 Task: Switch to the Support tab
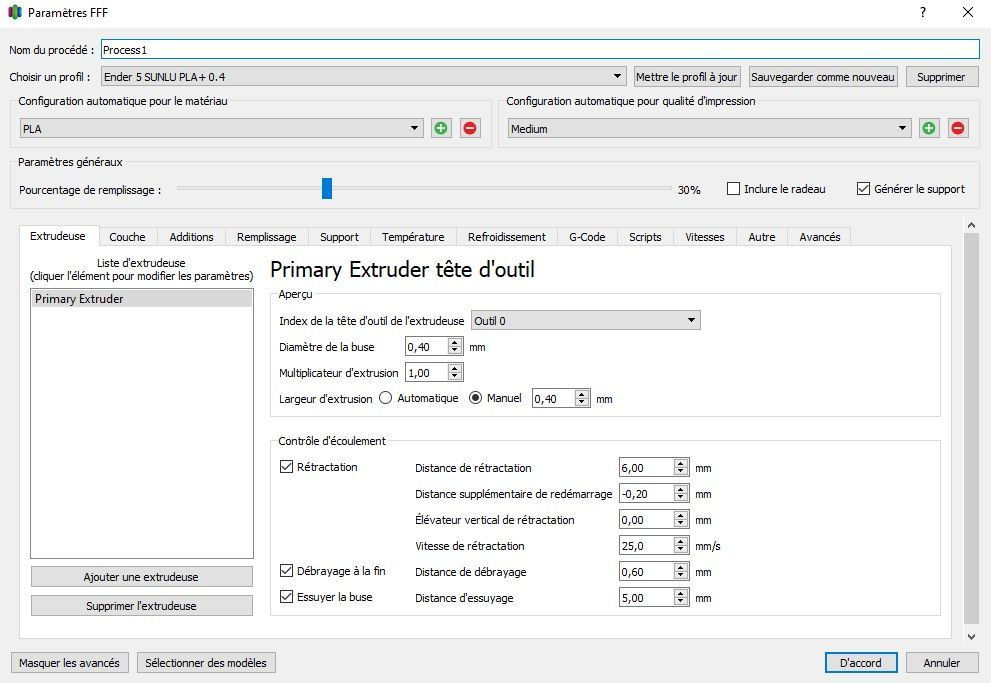click(x=339, y=237)
